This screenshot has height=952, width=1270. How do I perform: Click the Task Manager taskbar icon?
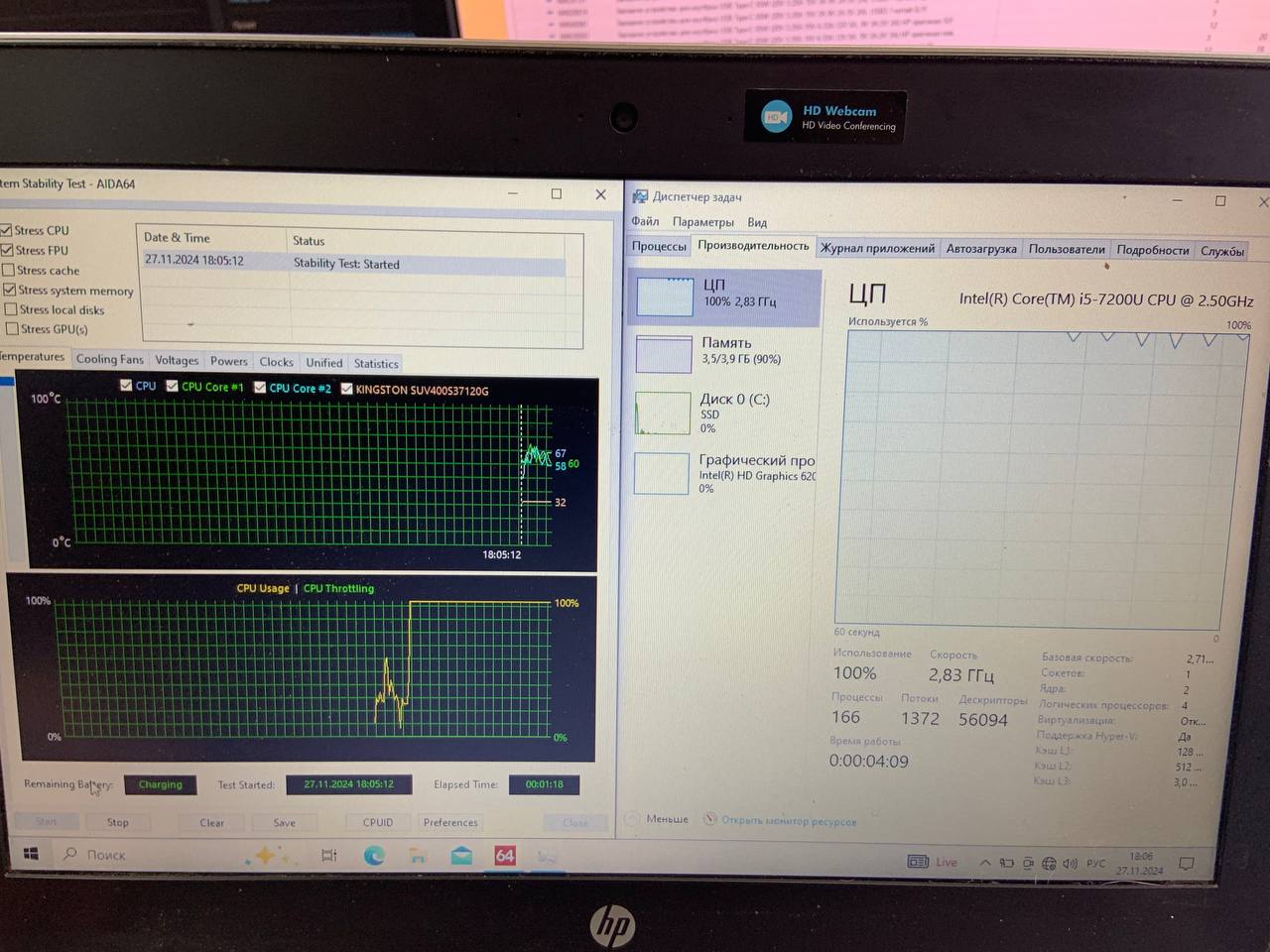(x=547, y=855)
